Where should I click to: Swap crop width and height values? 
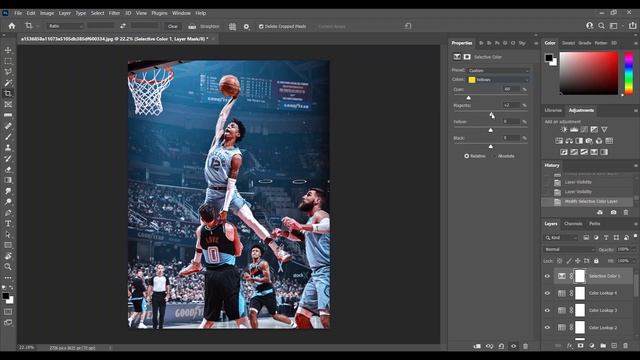point(123,26)
